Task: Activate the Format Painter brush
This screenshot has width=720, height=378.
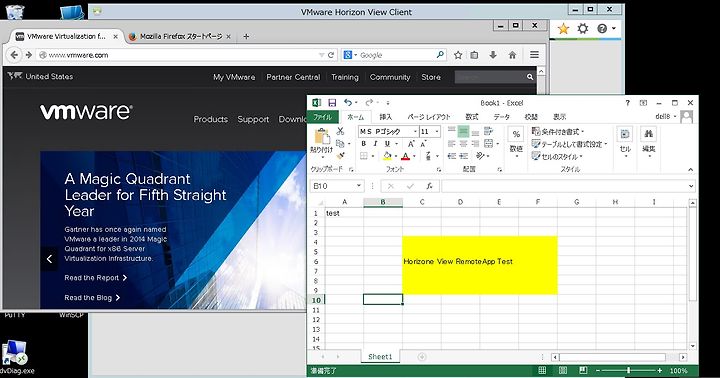Action: [x=340, y=156]
